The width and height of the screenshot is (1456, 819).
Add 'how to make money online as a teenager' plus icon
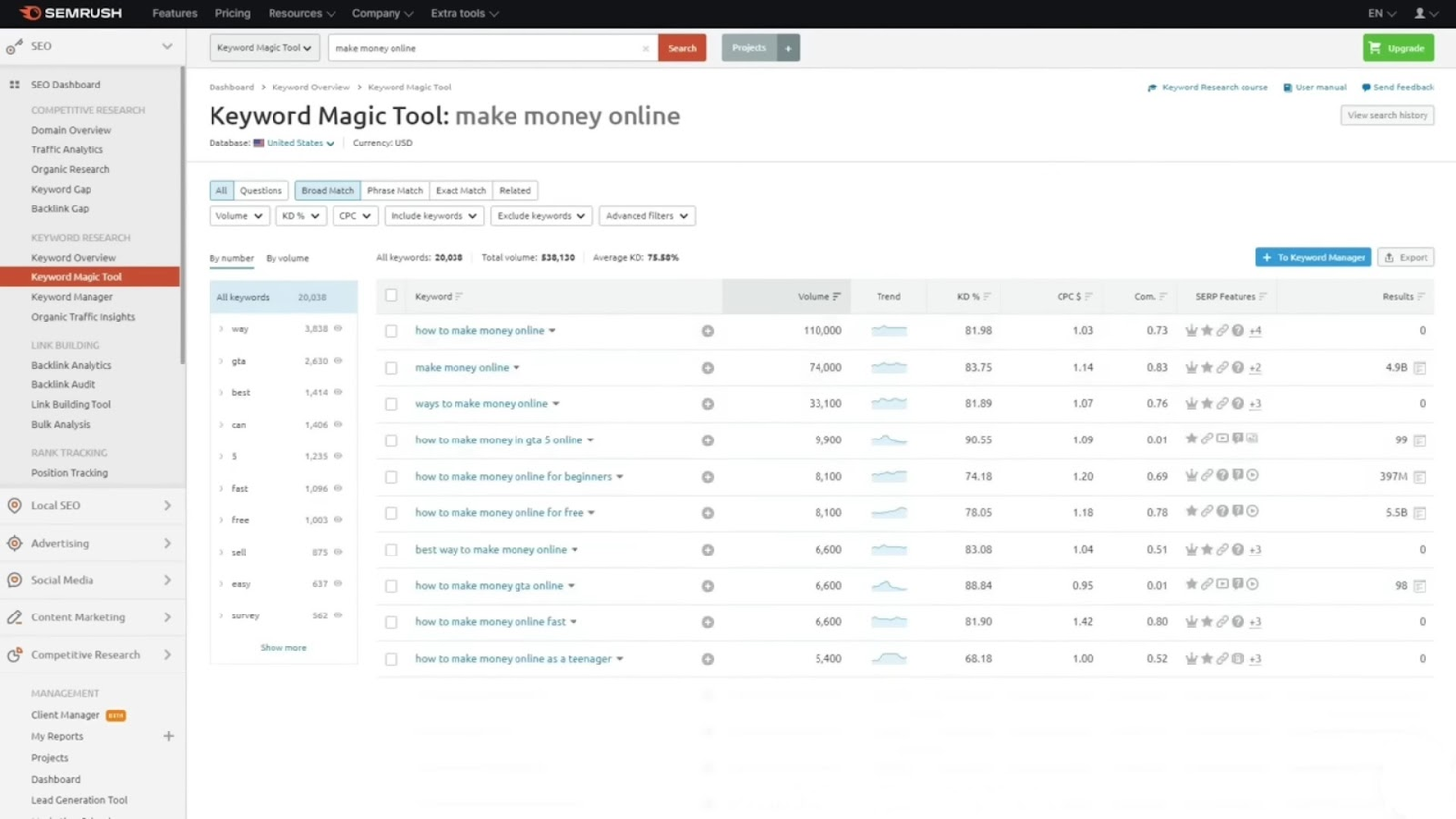tap(707, 659)
